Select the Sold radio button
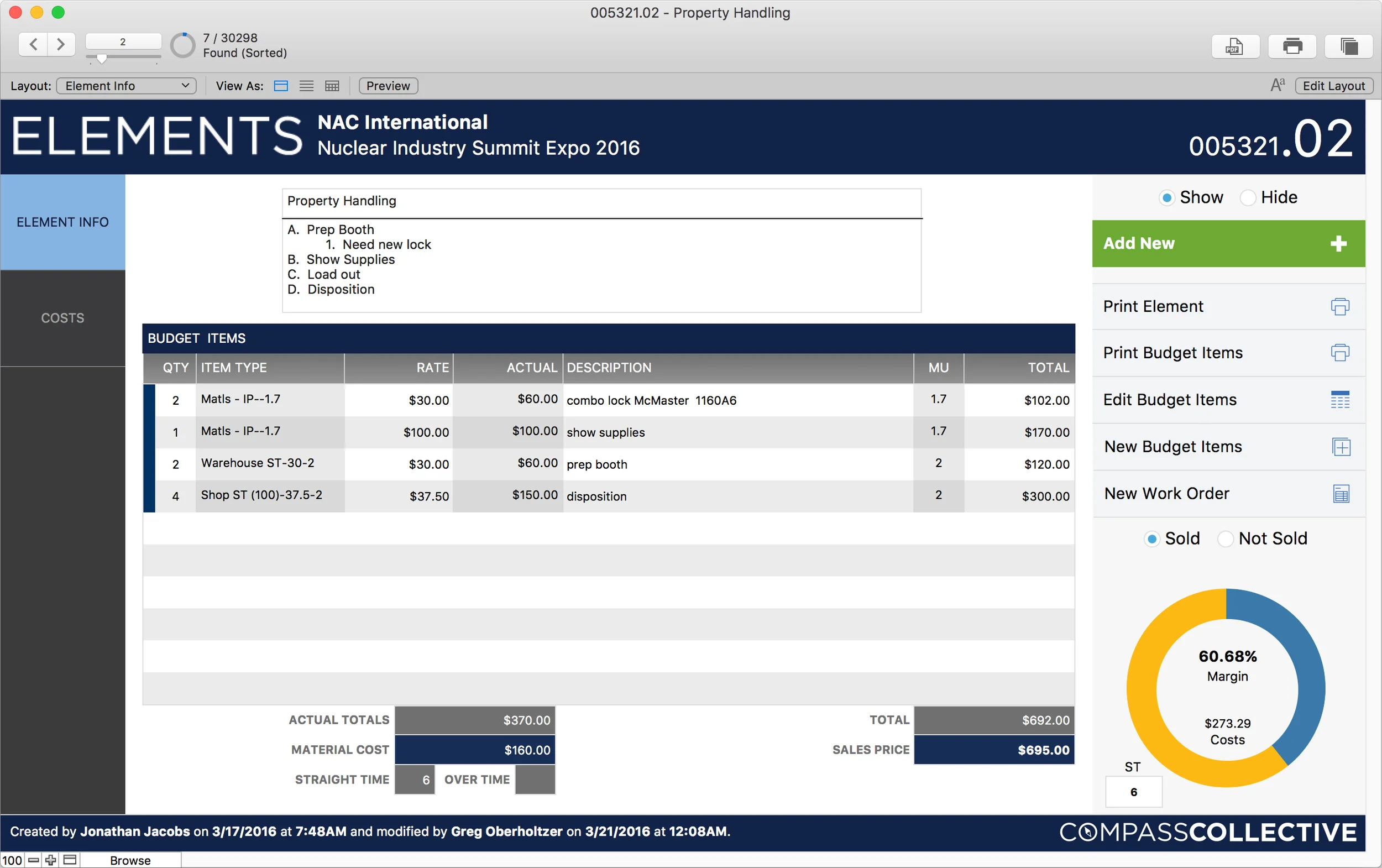Screen dimensions: 1382x868 point(1152,538)
